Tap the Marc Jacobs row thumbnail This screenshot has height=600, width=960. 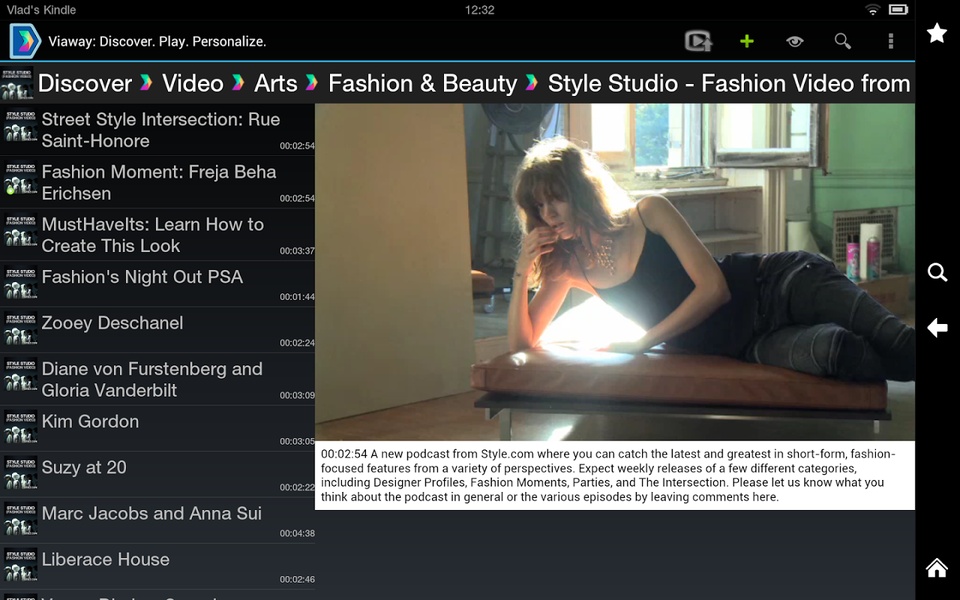20,519
